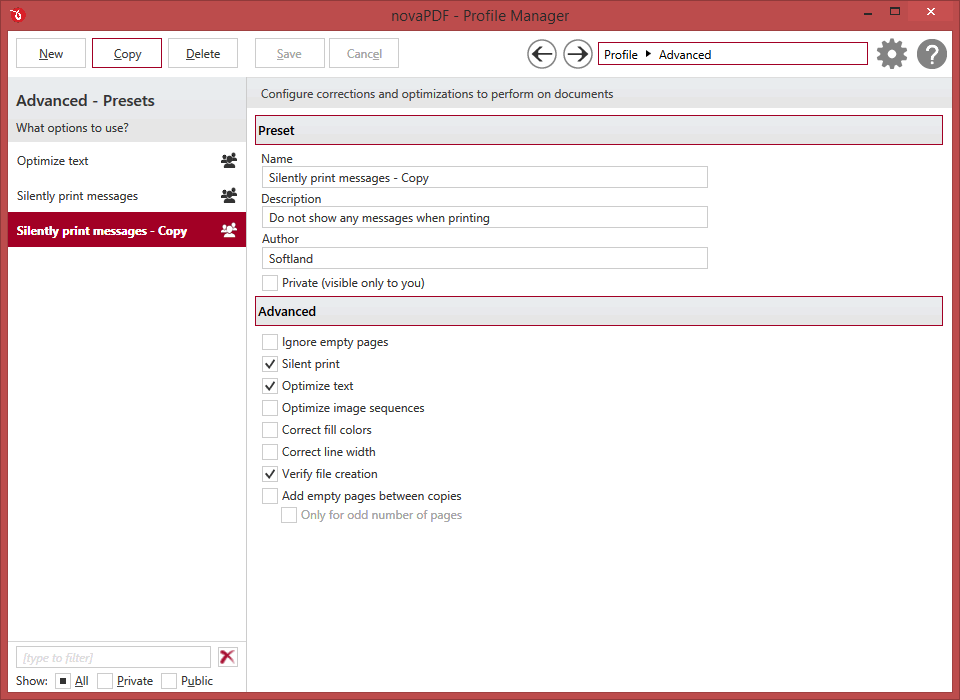The height and width of the screenshot is (700, 960).
Task: Enable Add empty pages between copies
Action: (270, 496)
